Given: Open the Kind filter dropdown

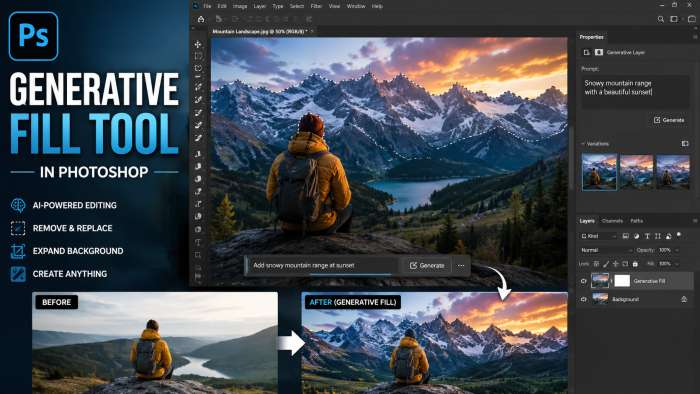Looking at the screenshot, I should tap(599, 236).
